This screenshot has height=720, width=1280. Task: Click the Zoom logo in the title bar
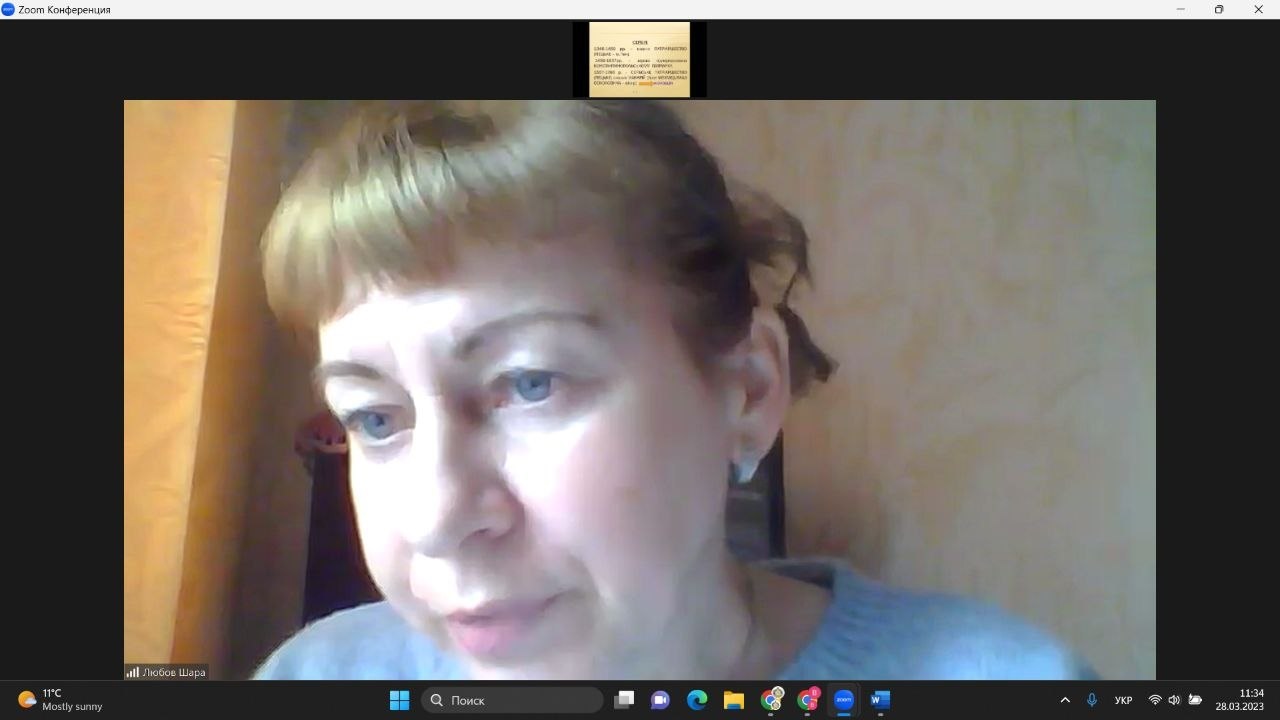coord(8,9)
